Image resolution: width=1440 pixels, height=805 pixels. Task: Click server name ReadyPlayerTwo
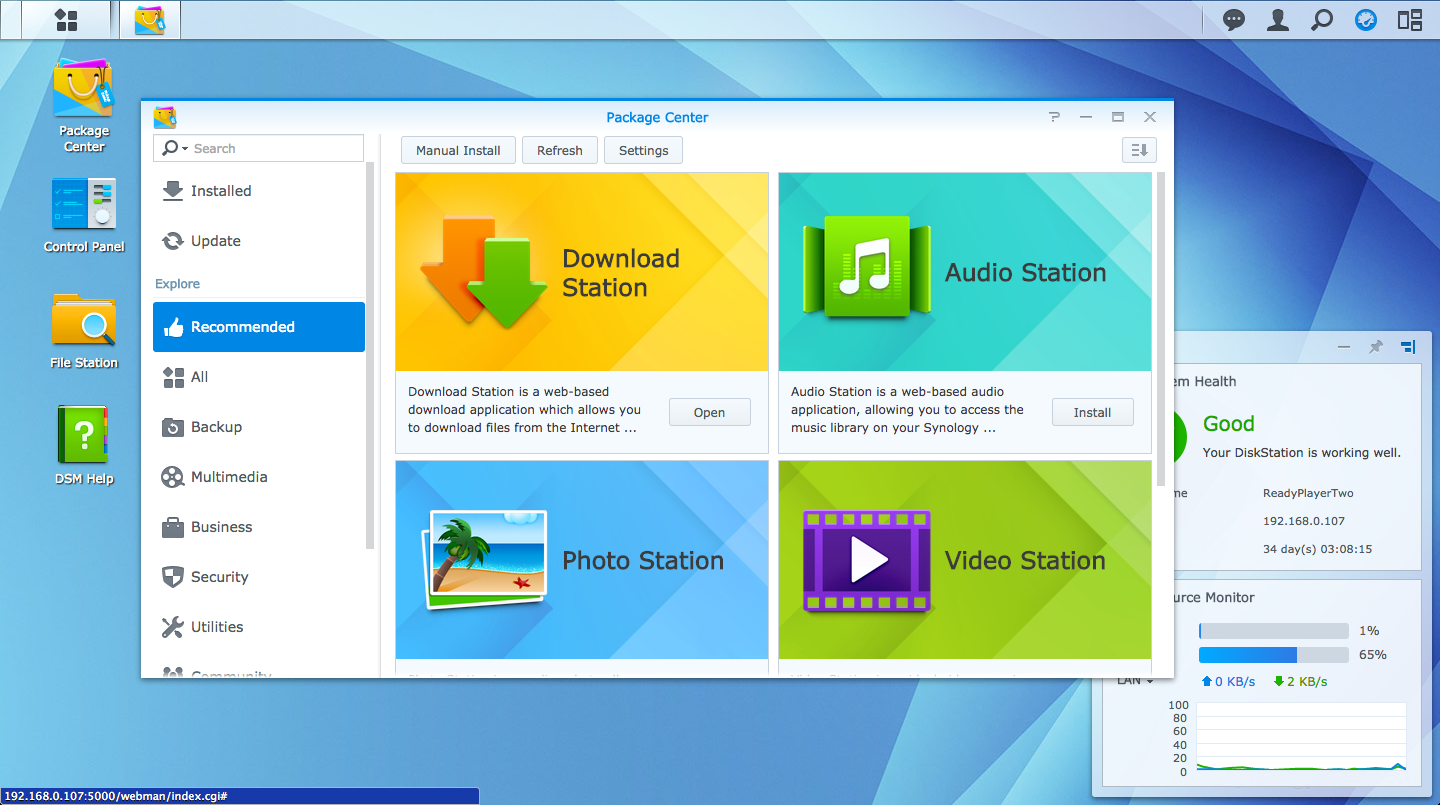(x=1308, y=493)
